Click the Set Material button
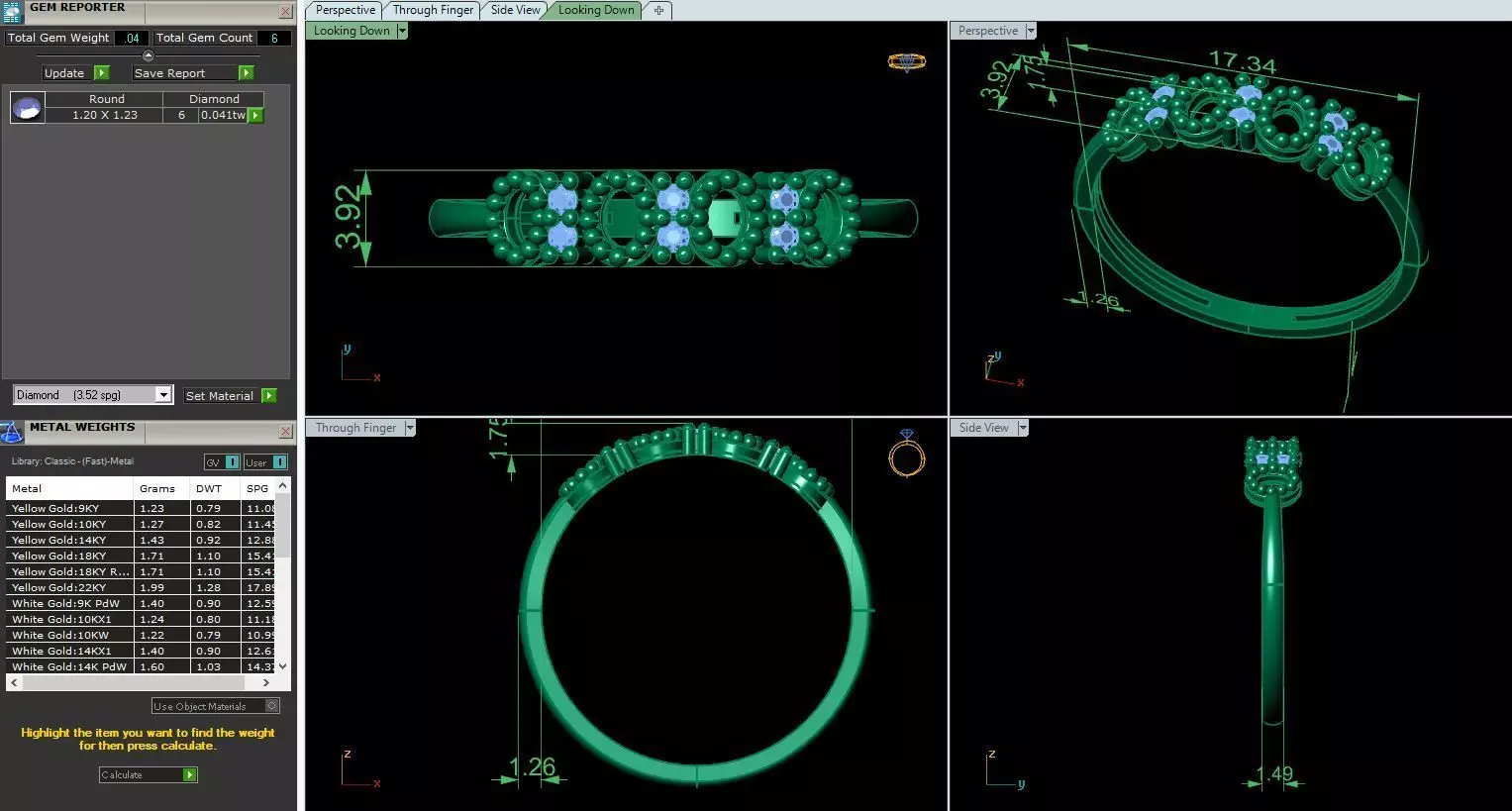 [x=221, y=395]
